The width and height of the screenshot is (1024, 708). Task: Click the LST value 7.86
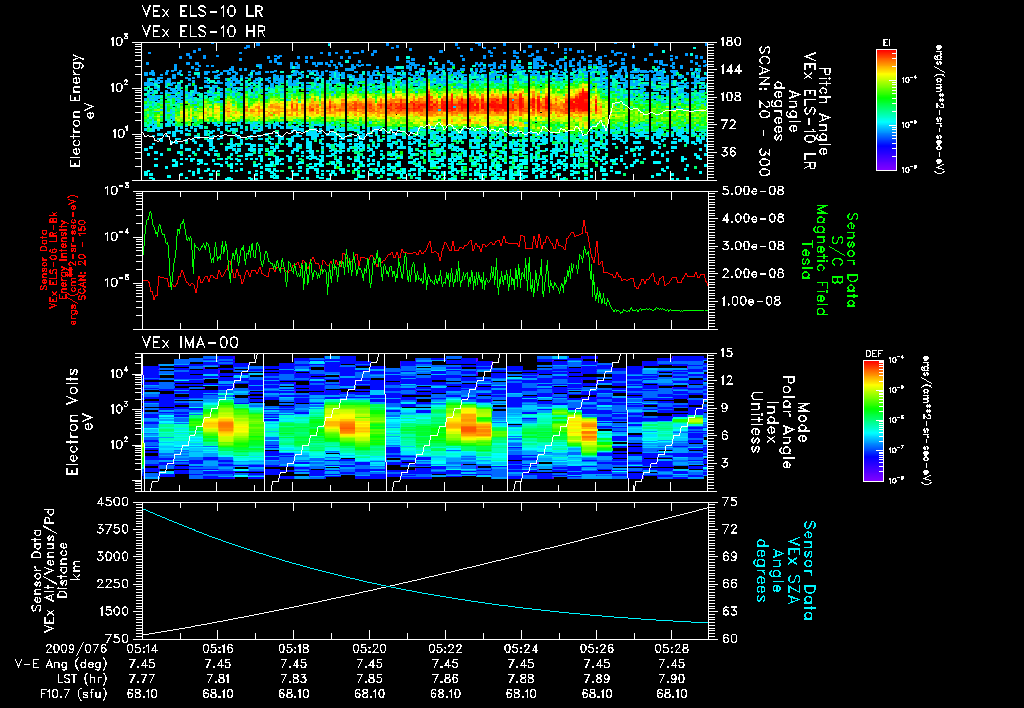coord(445,679)
